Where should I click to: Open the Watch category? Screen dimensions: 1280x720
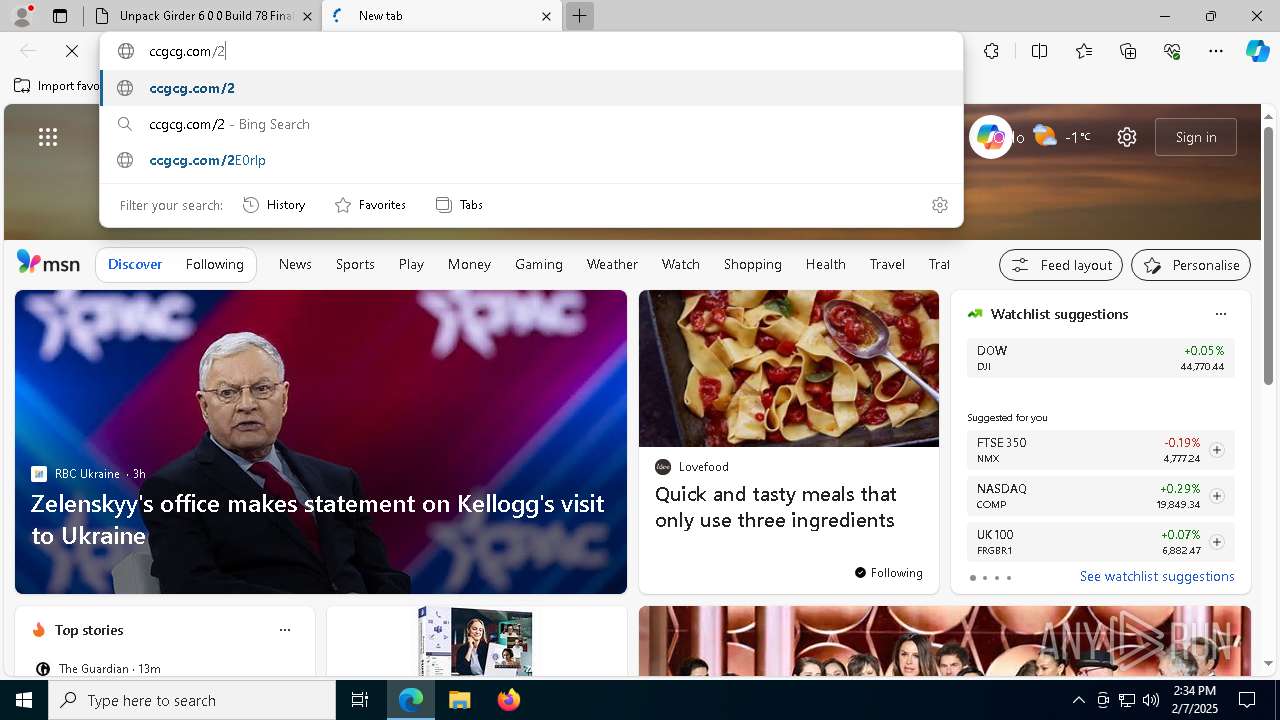pyautogui.click(x=681, y=264)
